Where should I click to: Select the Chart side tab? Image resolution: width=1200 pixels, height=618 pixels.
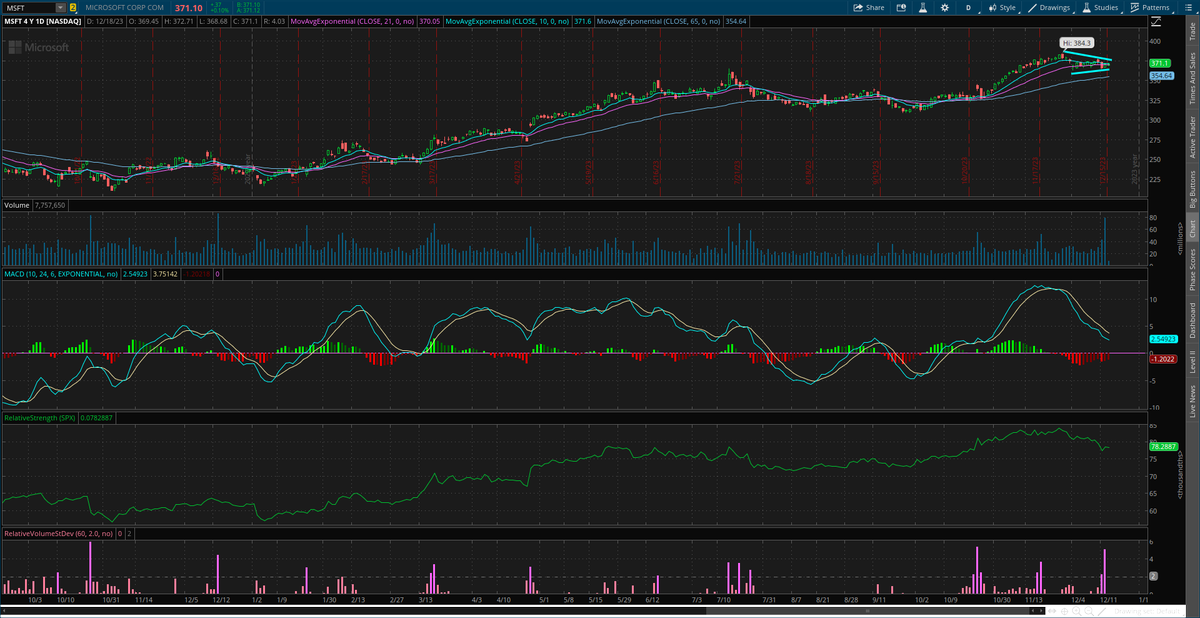coord(1191,228)
